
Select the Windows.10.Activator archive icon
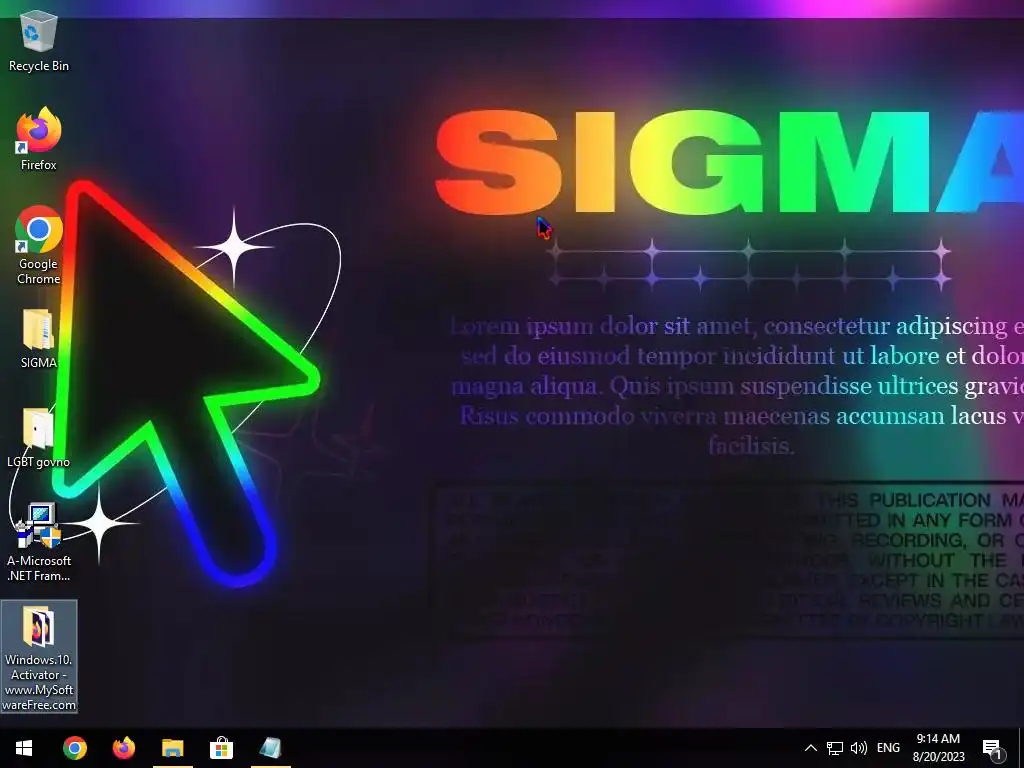point(39,656)
